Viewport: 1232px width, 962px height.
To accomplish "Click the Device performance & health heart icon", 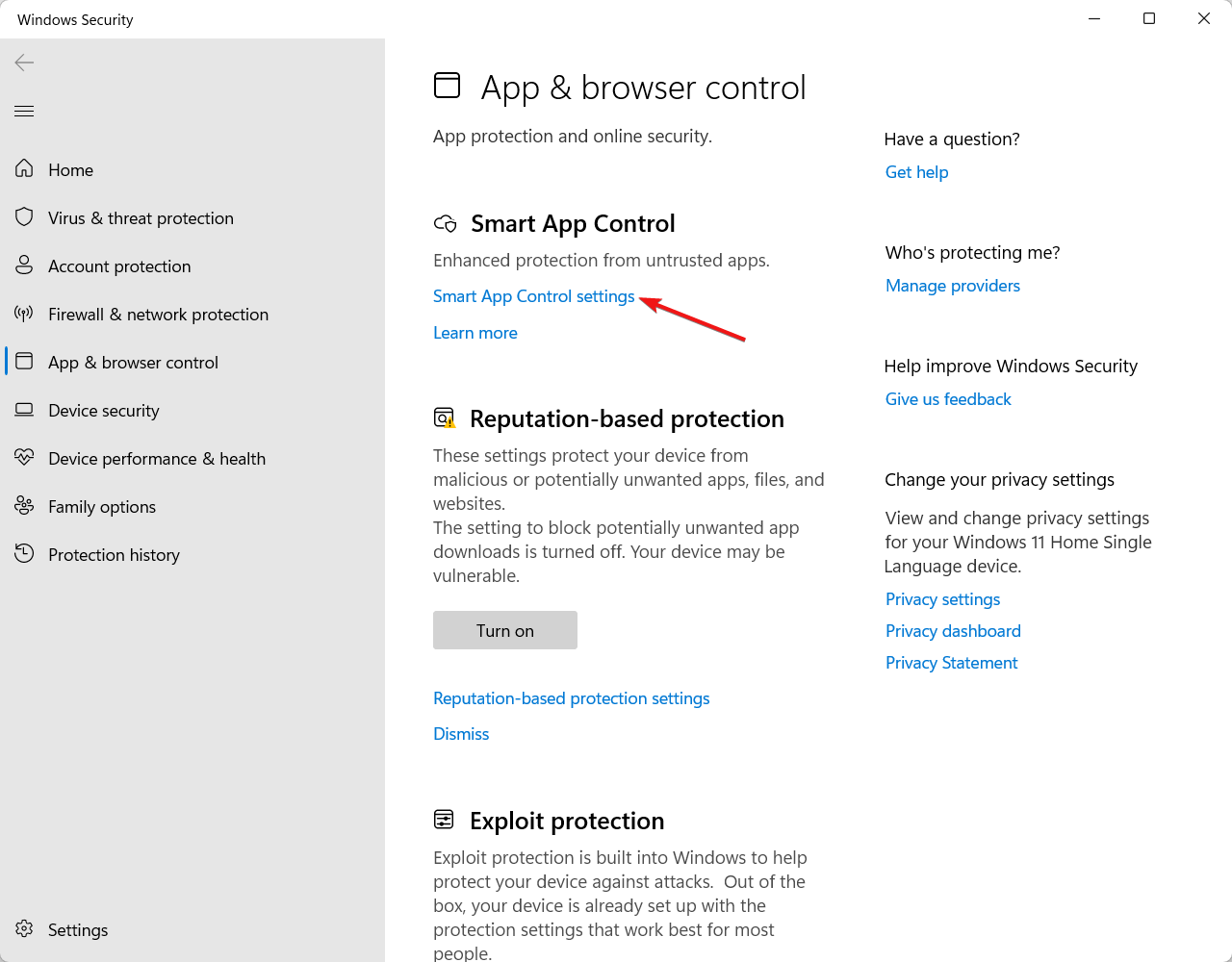I will point(24,458).
